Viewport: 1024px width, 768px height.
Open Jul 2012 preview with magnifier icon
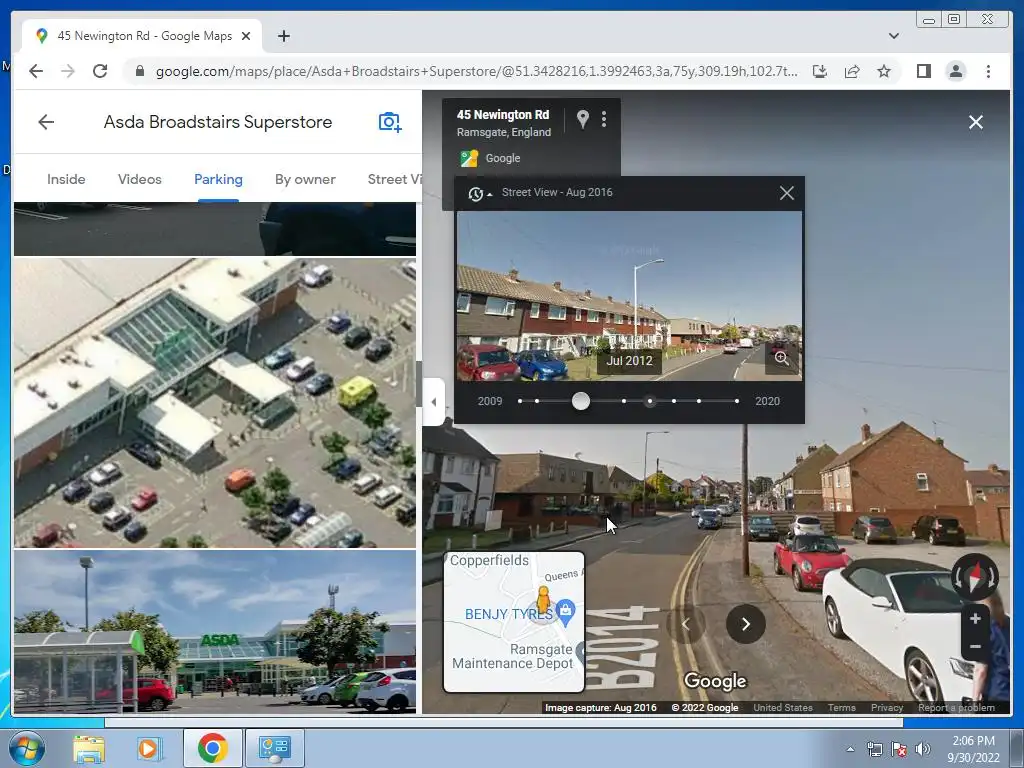point(782,358)
